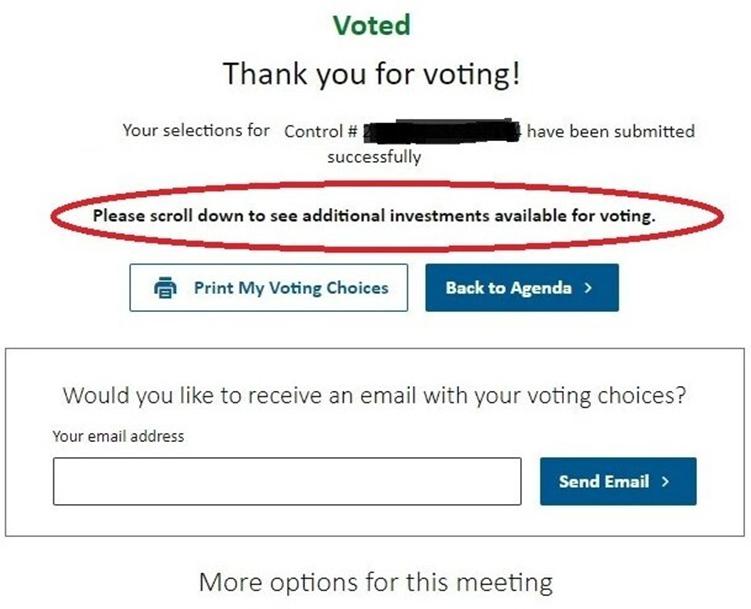
Task: Click the have been submitted text
Action: pyautogui.click(x=610, y=132)
